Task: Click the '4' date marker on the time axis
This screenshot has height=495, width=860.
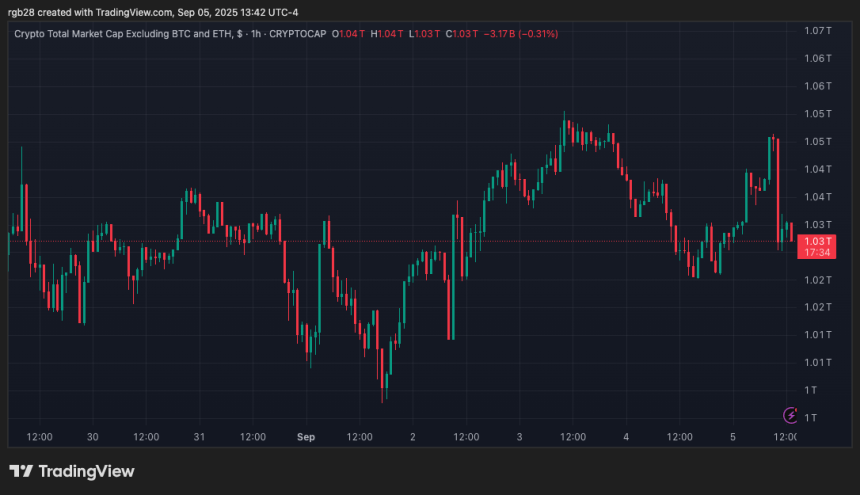Action: click(626, 437)
